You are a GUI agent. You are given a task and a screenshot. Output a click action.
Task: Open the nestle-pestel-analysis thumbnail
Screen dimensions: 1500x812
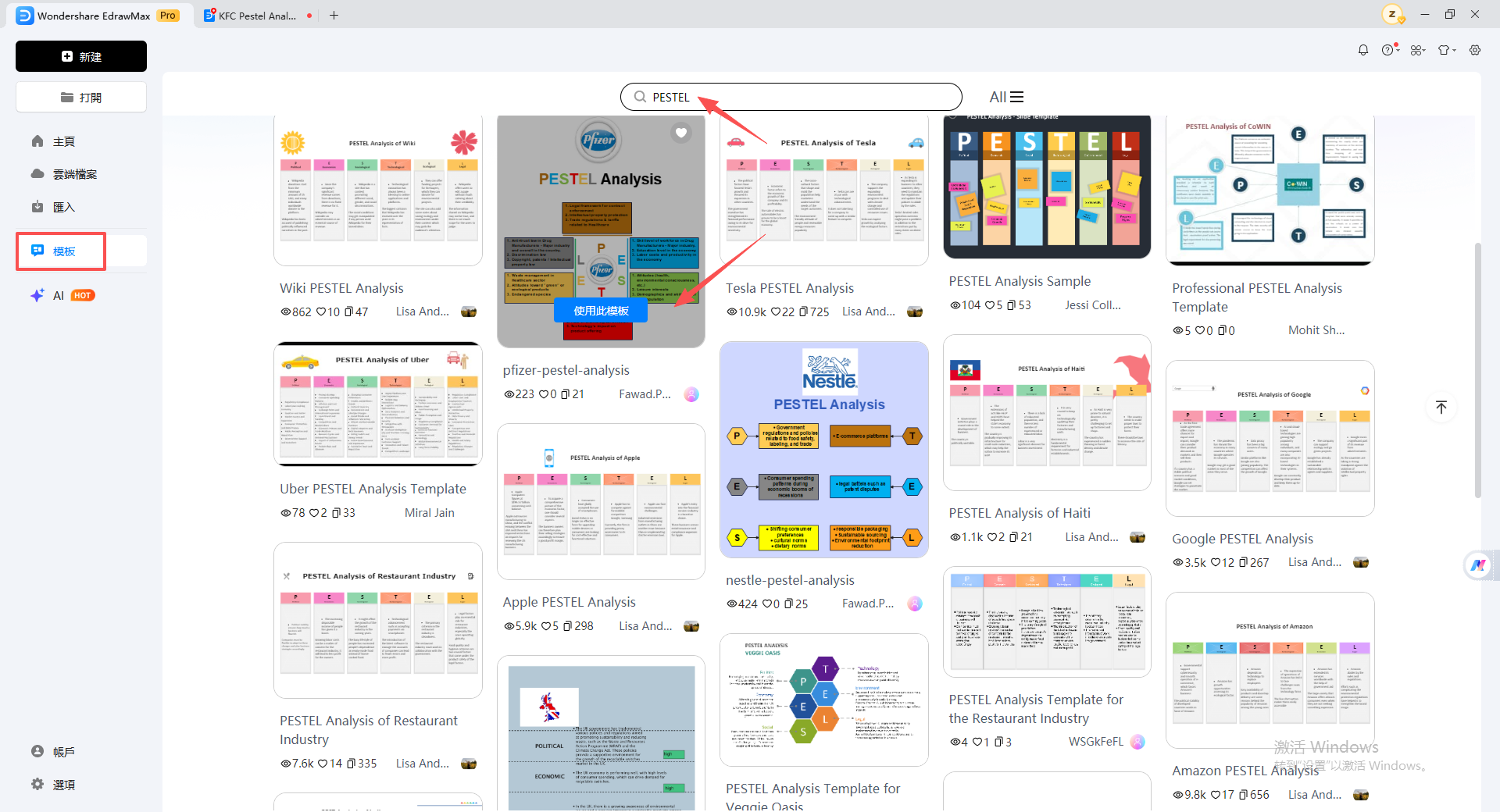click(x=824, y=450)
